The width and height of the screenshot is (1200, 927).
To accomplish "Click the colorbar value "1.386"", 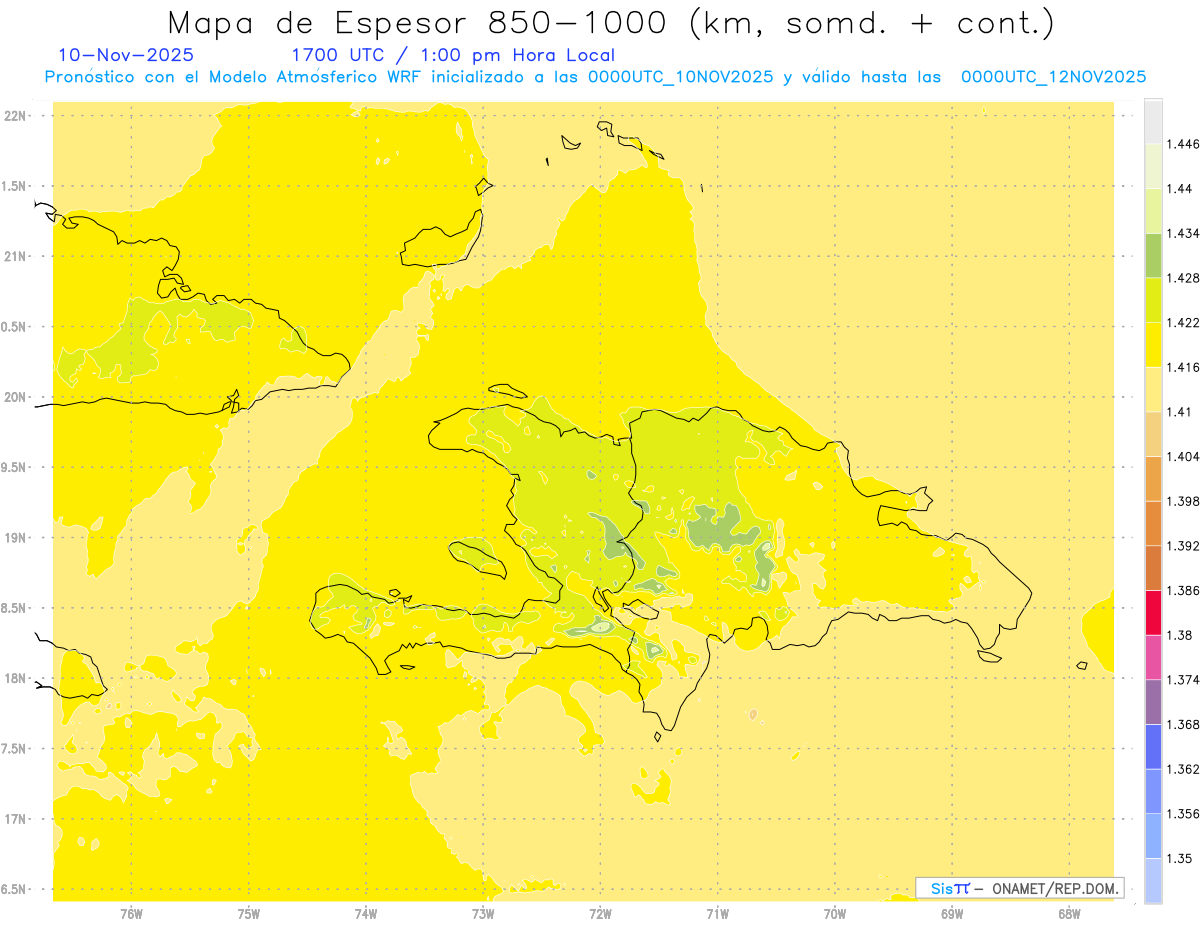I will [x=1182, y=590].
